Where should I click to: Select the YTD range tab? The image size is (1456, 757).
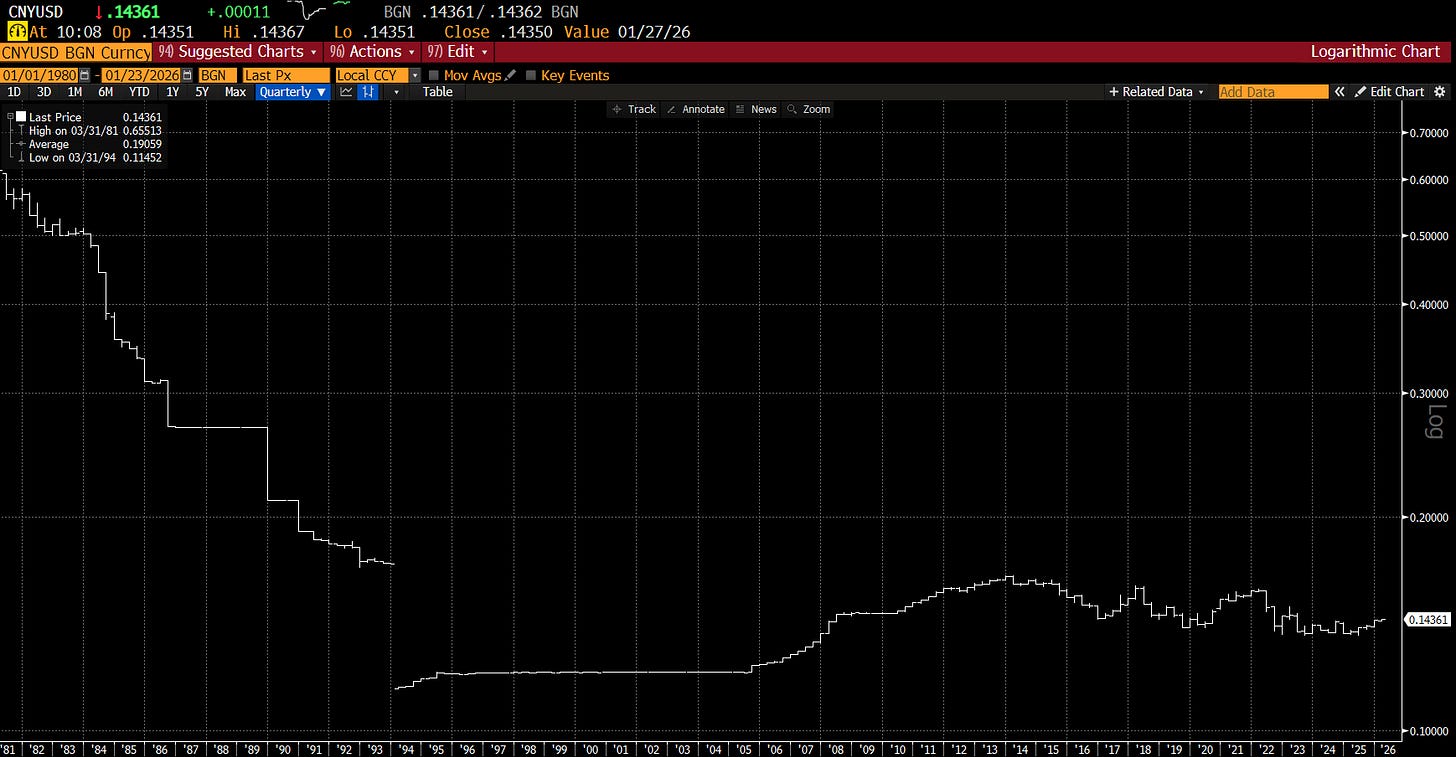pos(139,92)
